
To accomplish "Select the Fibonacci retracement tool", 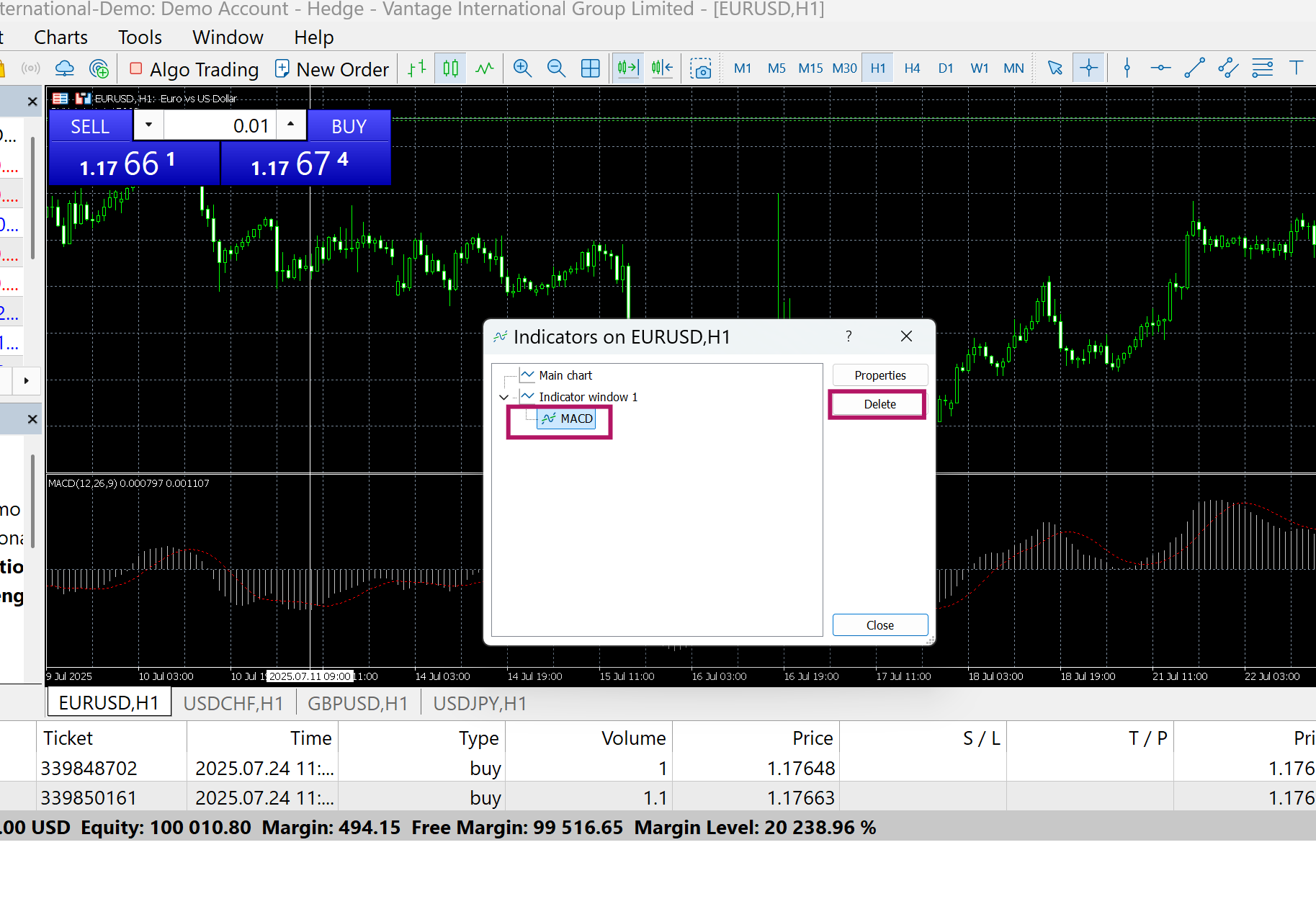I will tap(1262, 68).
